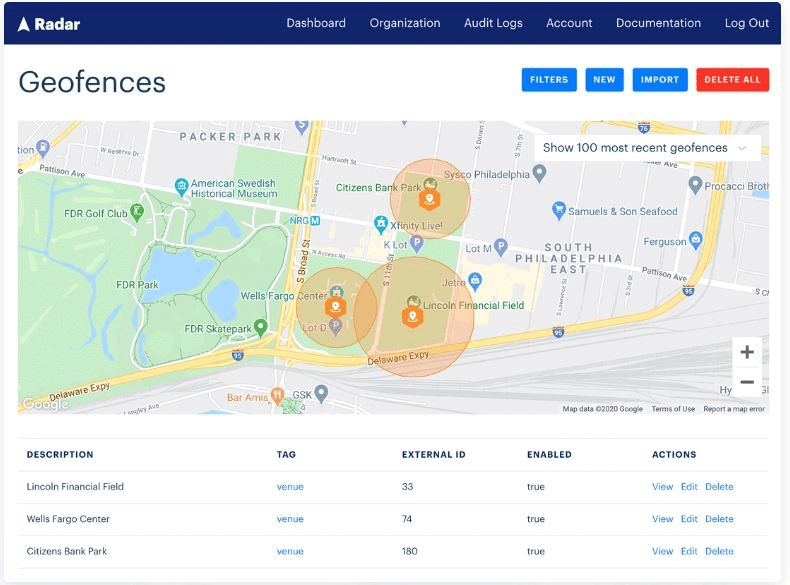
Task: Click the orange Wells Fargo Center geofence marker
Action: pos(336,307)
